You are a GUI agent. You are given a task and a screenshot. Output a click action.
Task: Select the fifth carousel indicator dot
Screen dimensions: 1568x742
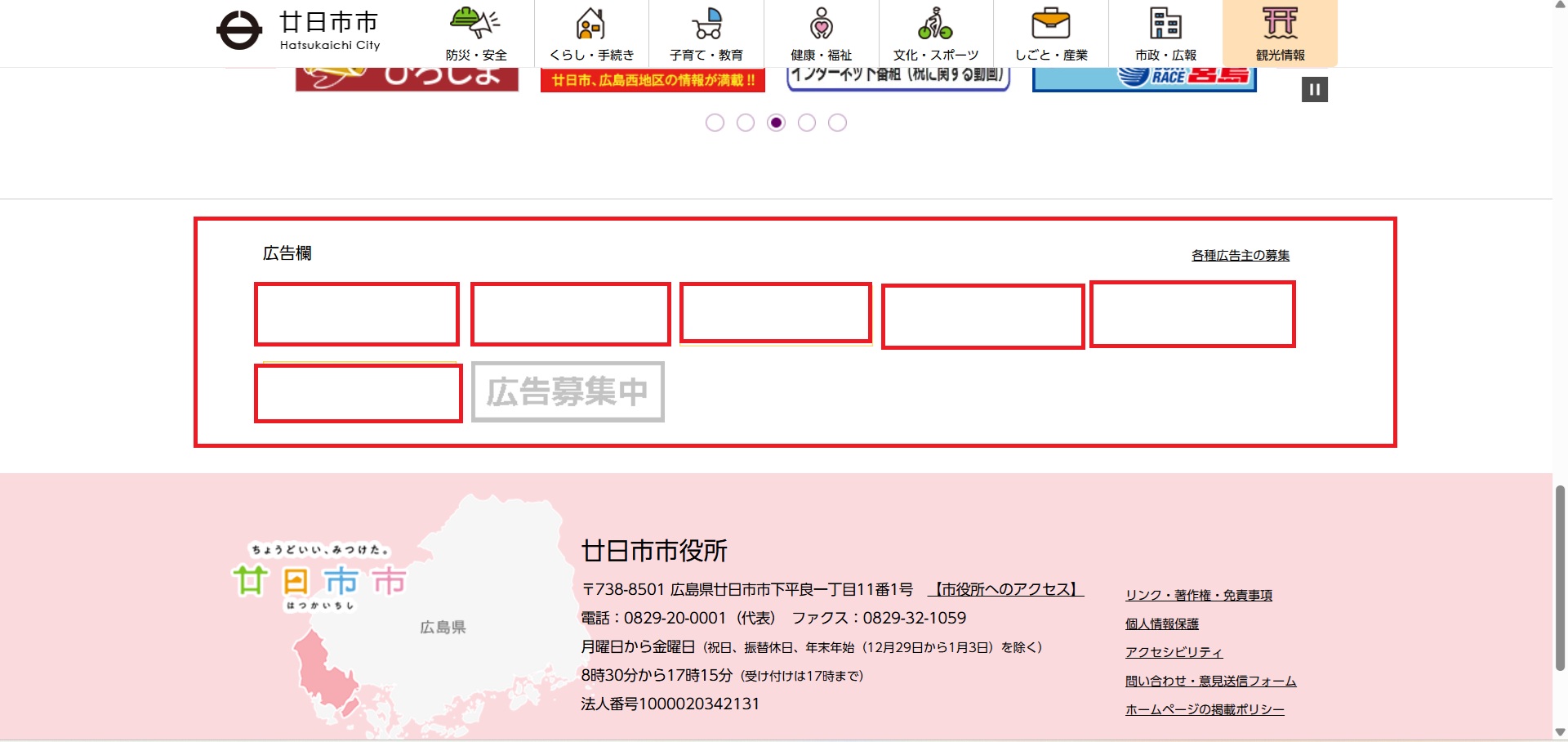tap(837, 123)
